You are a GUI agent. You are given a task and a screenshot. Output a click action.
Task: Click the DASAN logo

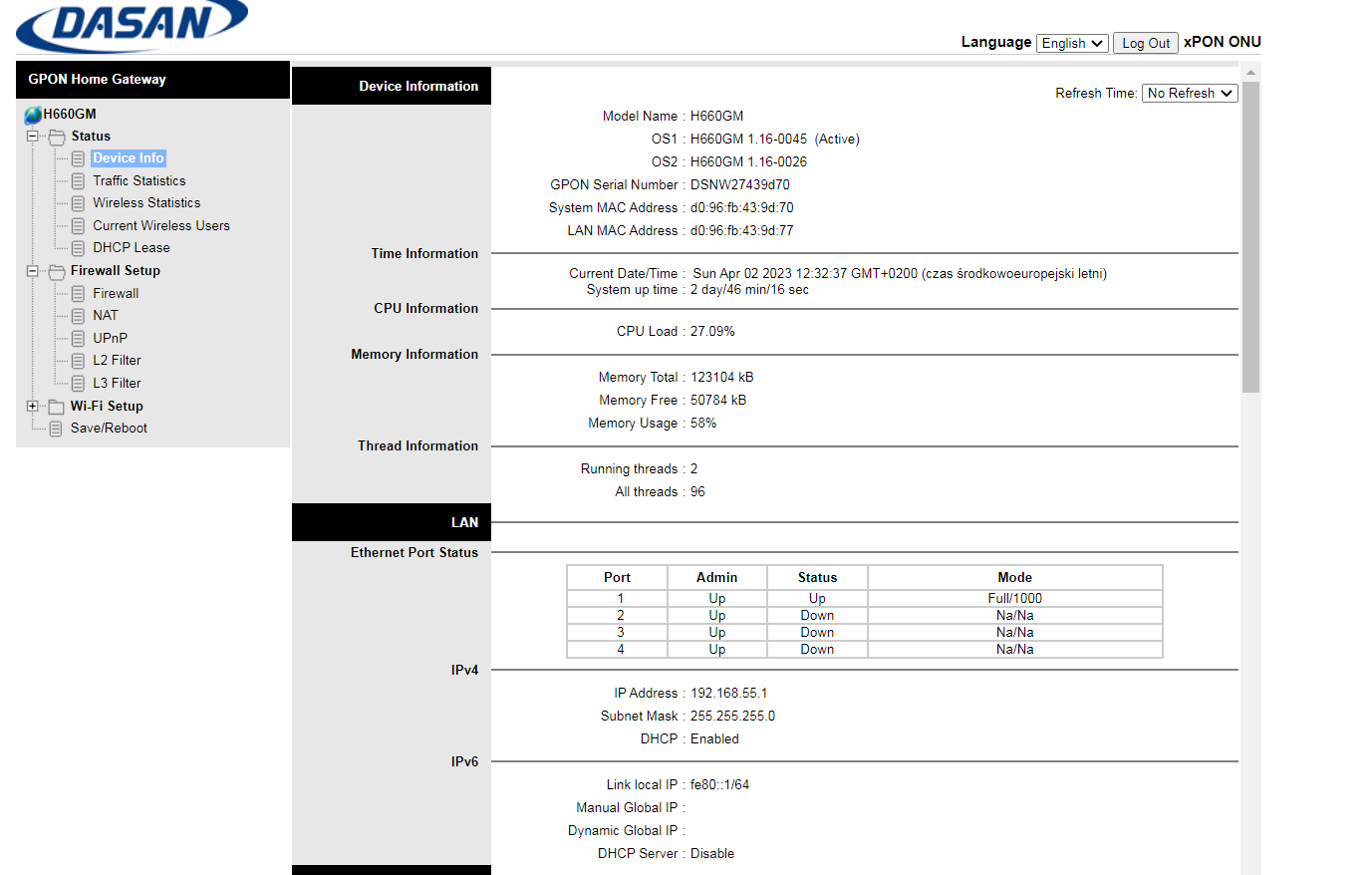point(132,25)
